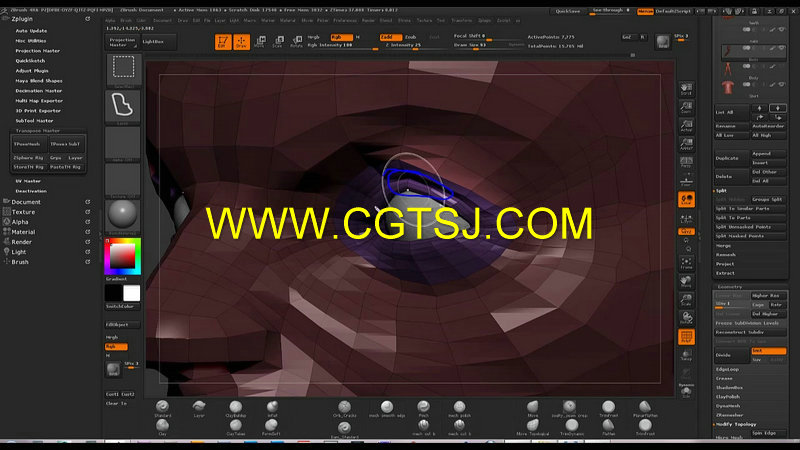The image size is (800, 450).
Task: Select the Standard brush at bottom shelf
Action: coord(162,408)
